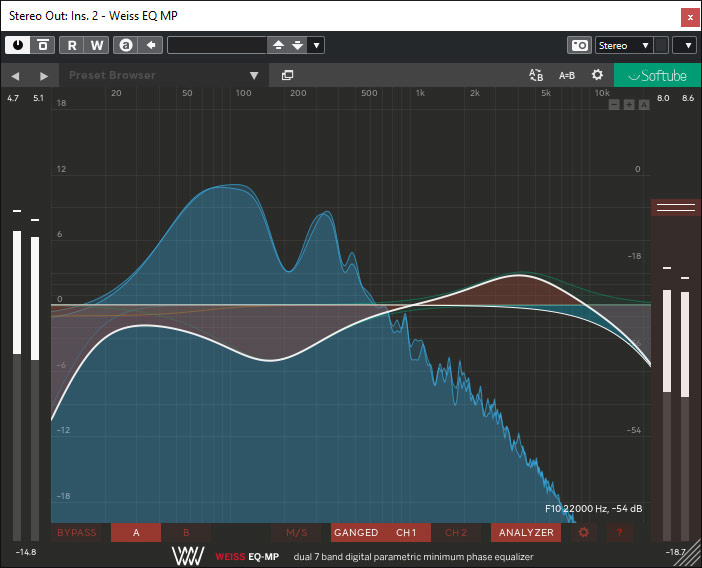Switch to the B setting slot
The width and height of the screenshot is (702, 568).
click(186, 532)
